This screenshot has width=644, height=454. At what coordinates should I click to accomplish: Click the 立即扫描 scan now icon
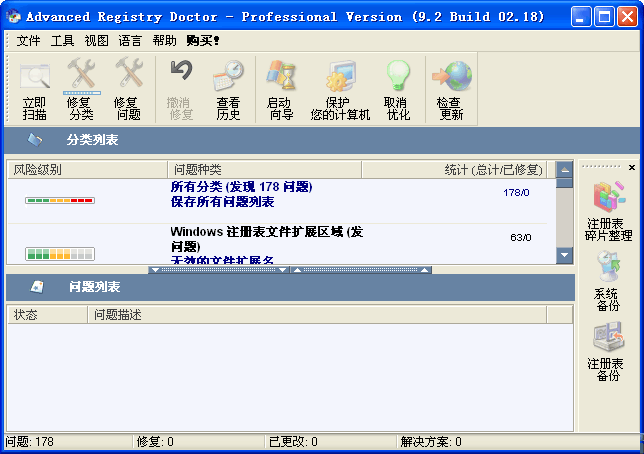click(35, 88)
